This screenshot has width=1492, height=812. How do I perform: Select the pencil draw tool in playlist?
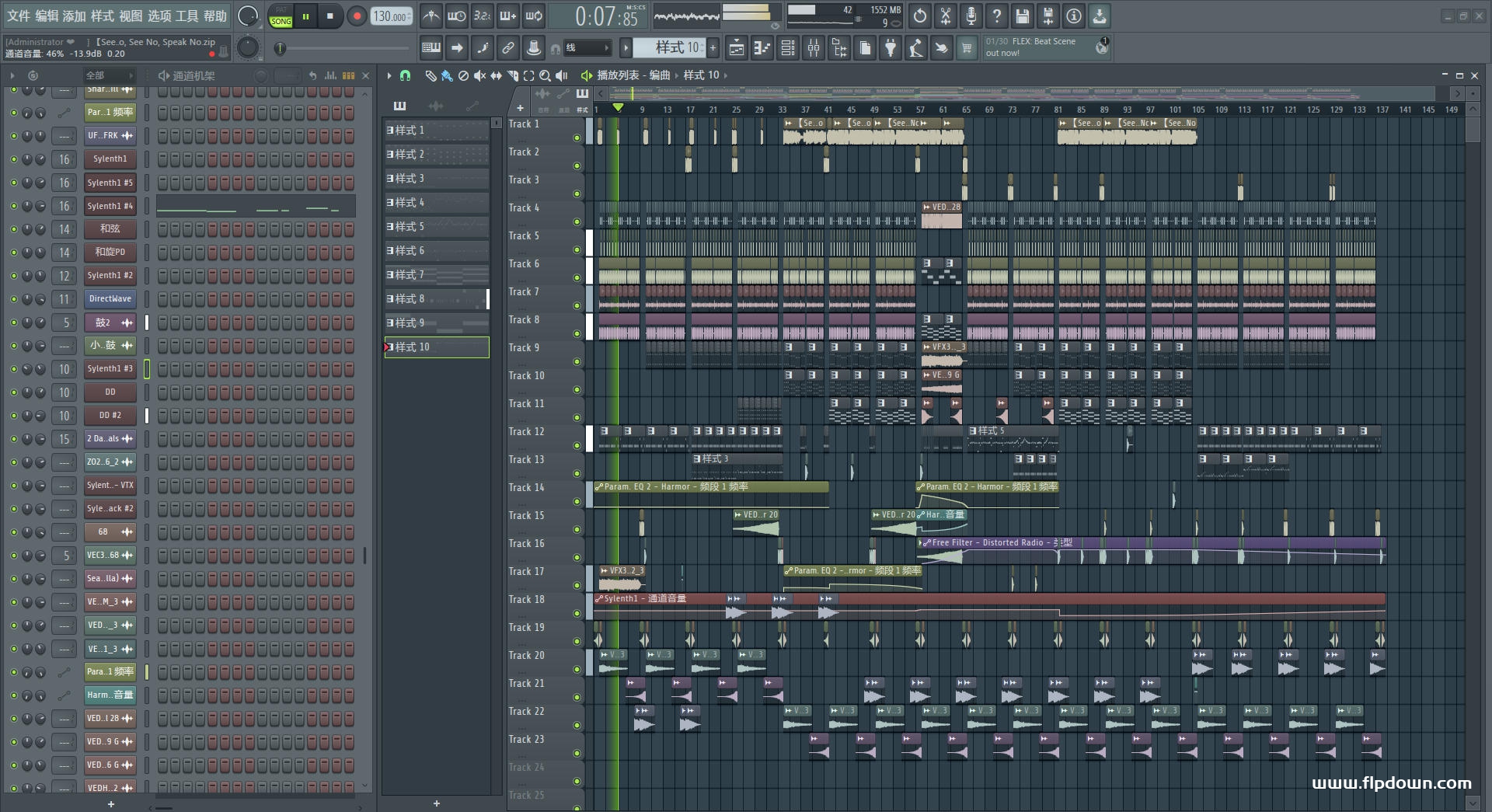click(x=431, y=75)
